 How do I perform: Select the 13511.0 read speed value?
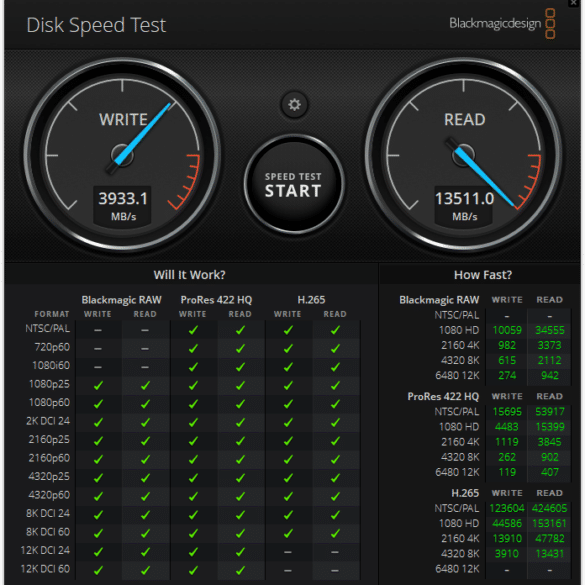click(x=464, y=198)
